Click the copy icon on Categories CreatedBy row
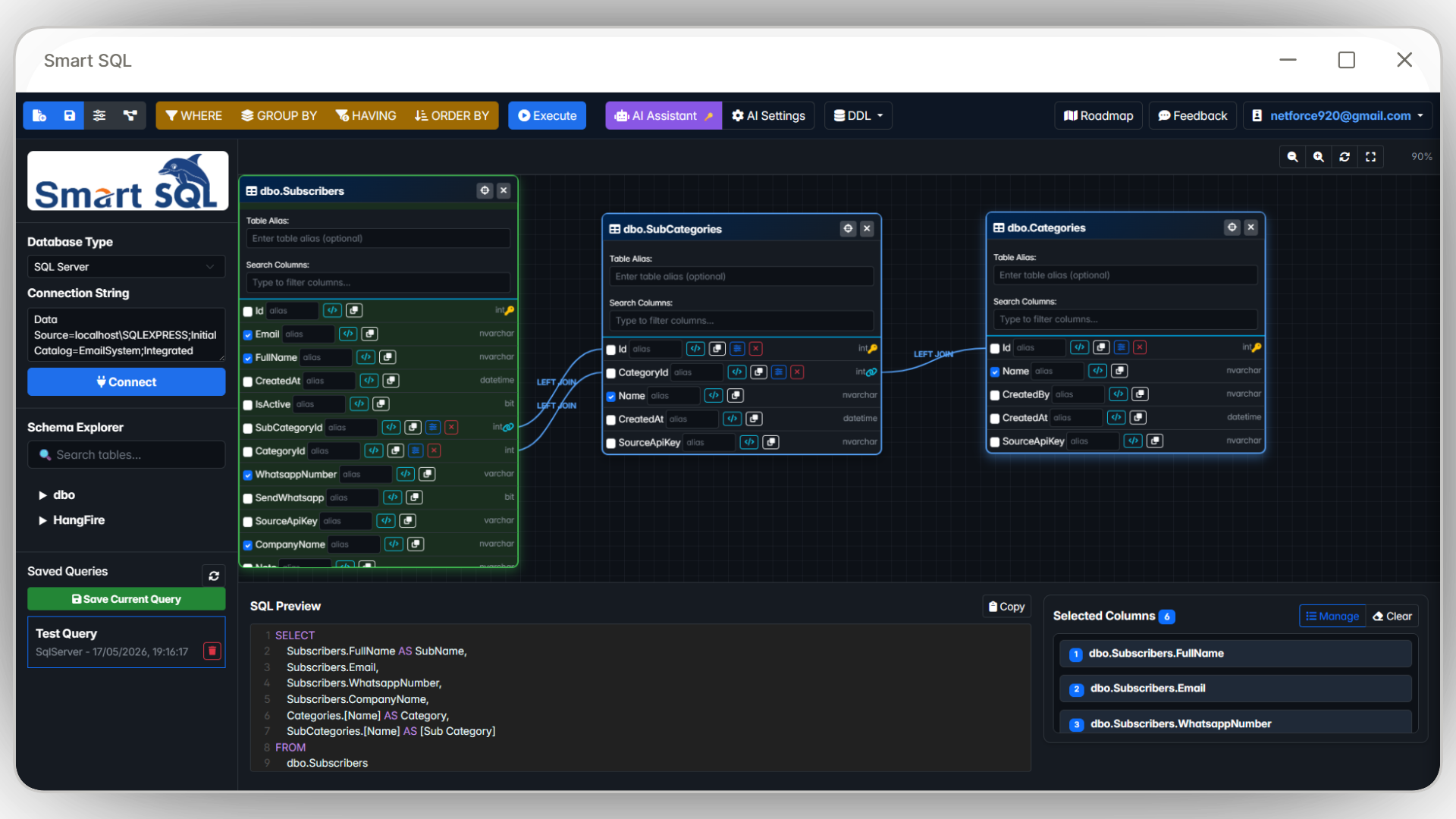 tap(1140, 394)
